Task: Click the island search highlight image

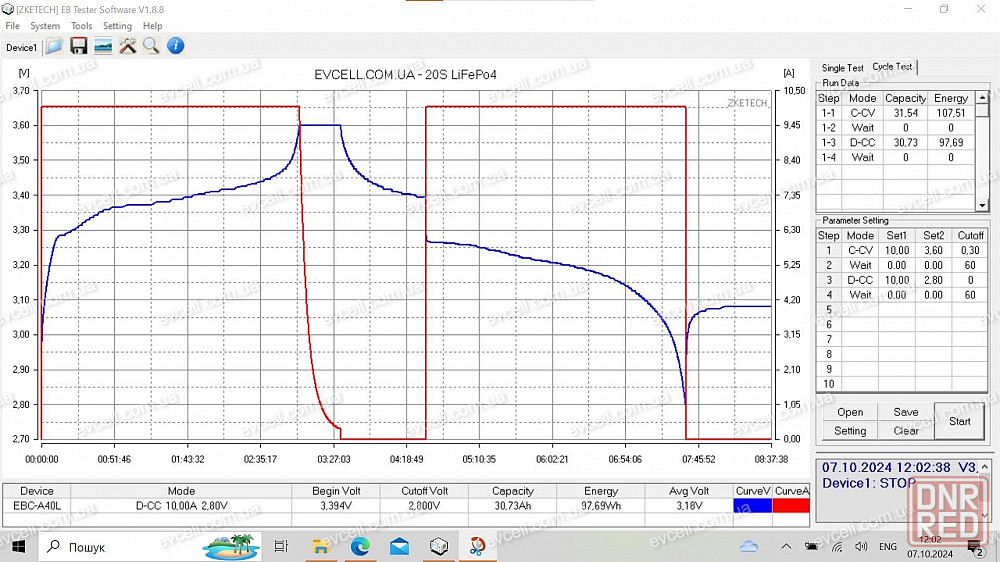Action: (x=230, y=547)
